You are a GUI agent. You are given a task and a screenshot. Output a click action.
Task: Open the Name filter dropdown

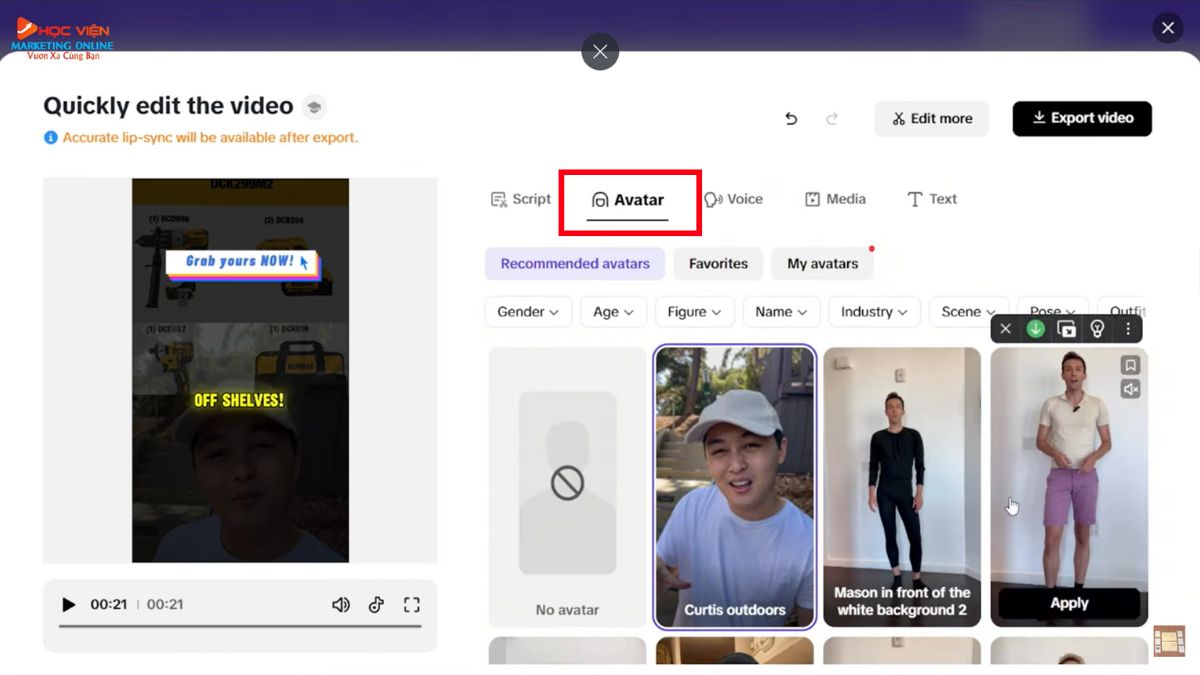(x=782, y=312)
